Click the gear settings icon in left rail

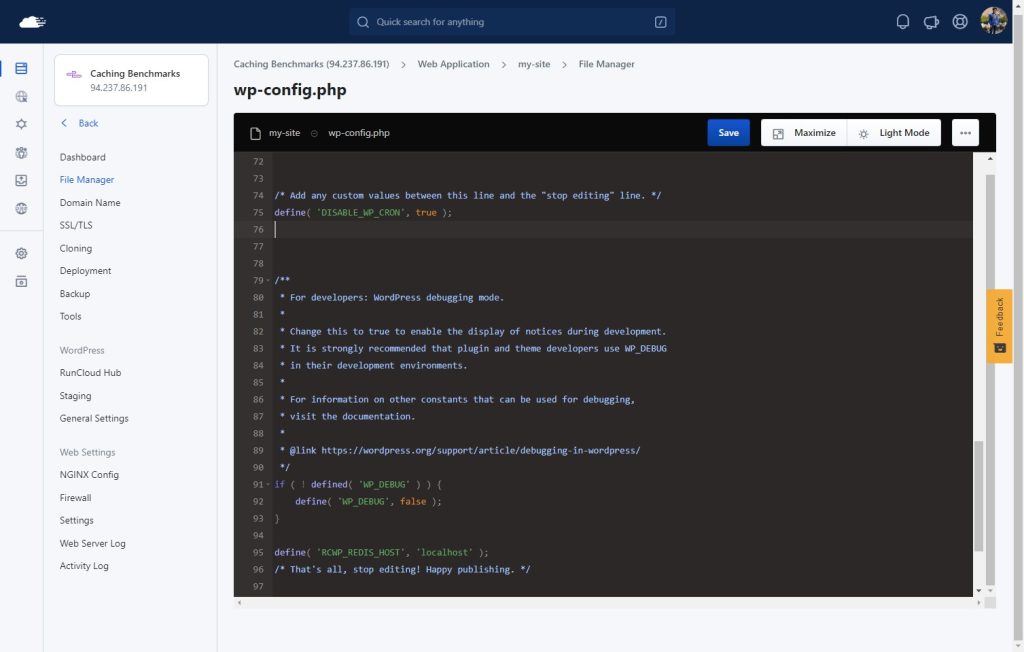[x=22, y=253]
